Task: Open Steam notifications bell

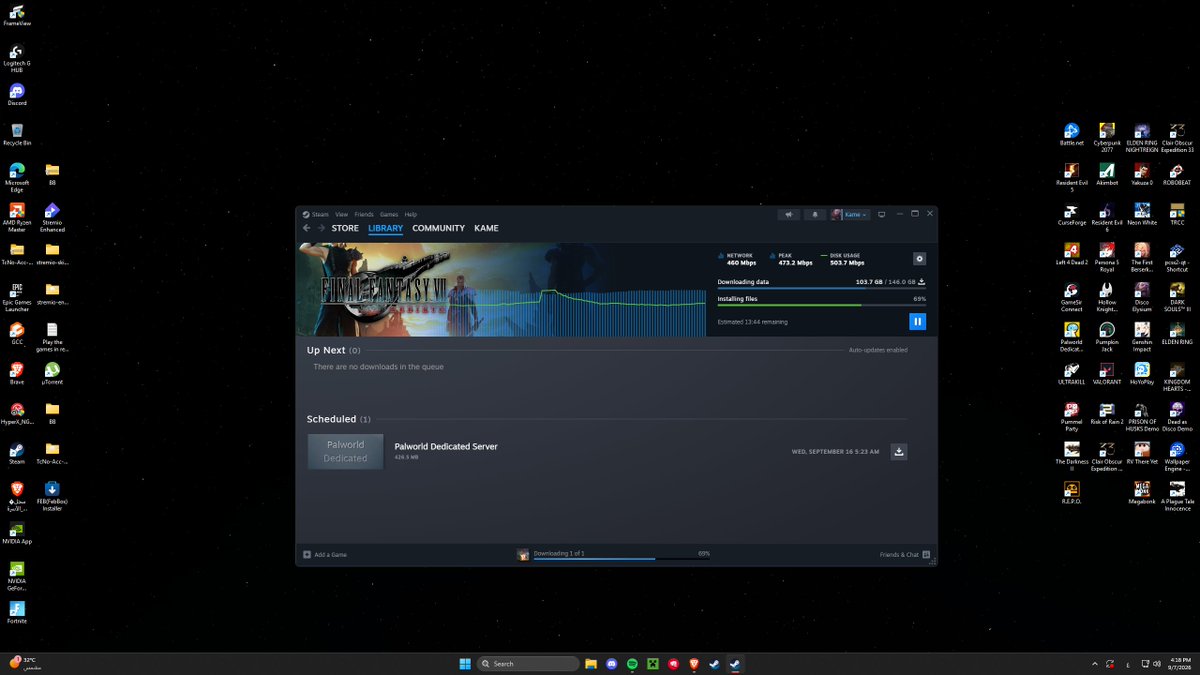Action: [814, 214]
